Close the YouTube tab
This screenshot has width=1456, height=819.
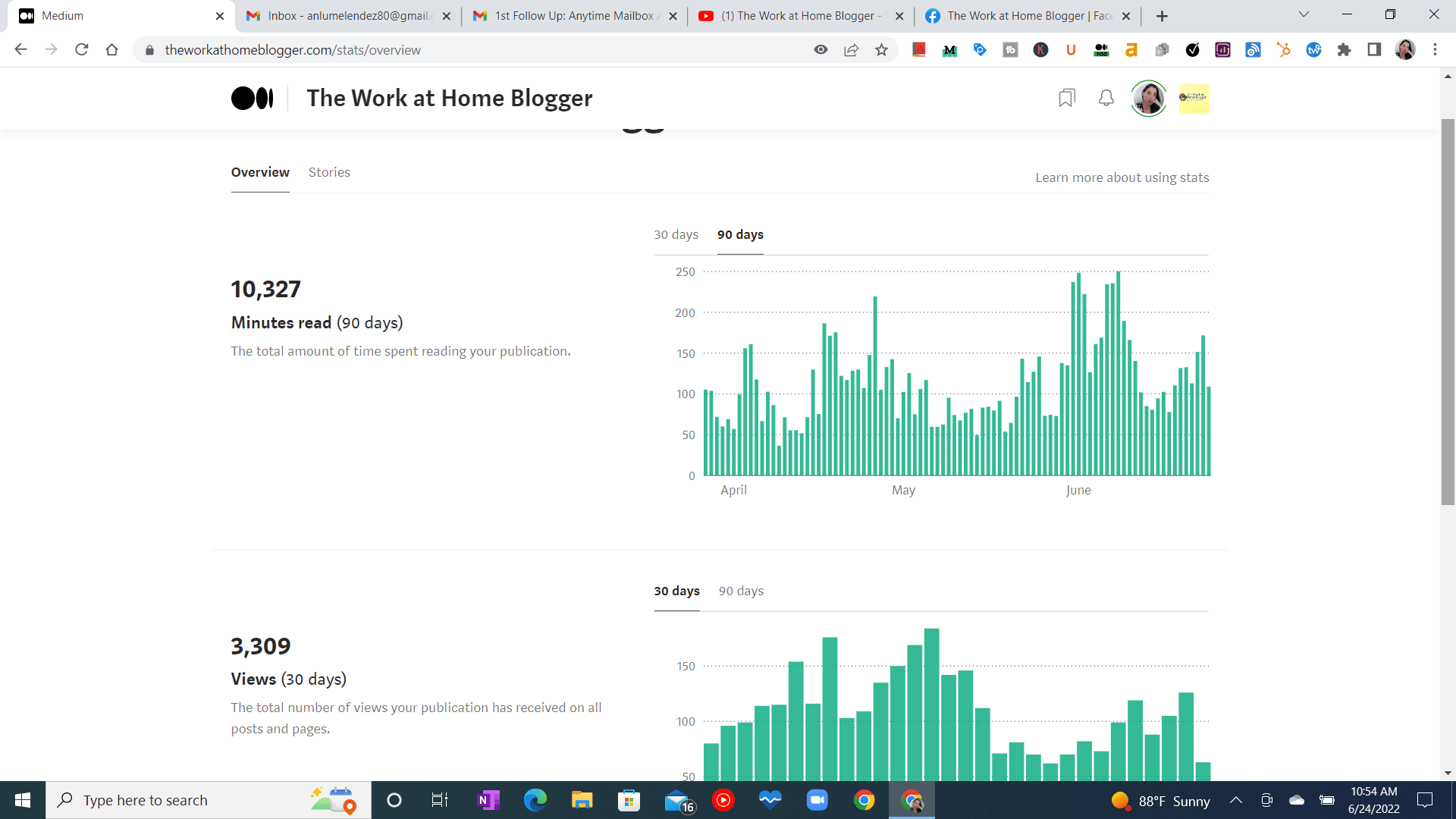(899, 16)
